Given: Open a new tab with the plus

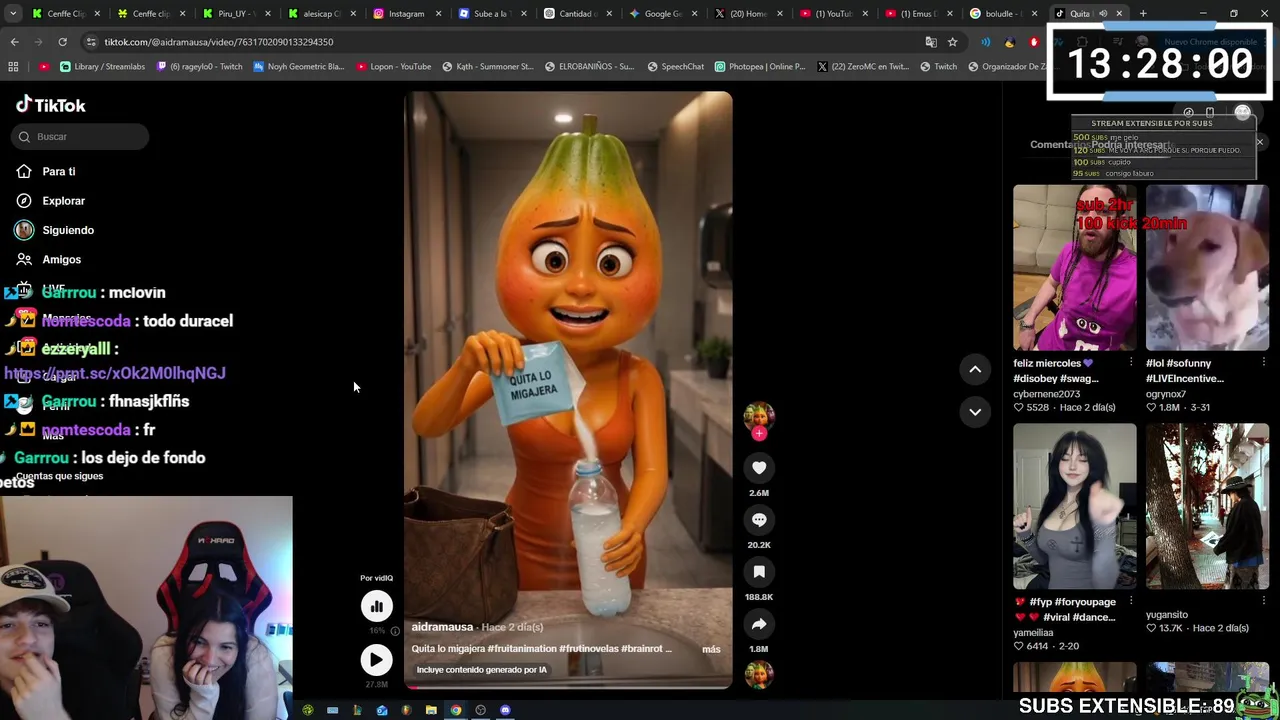Looking at the screenshot, I should click(x=1143, y=14).
